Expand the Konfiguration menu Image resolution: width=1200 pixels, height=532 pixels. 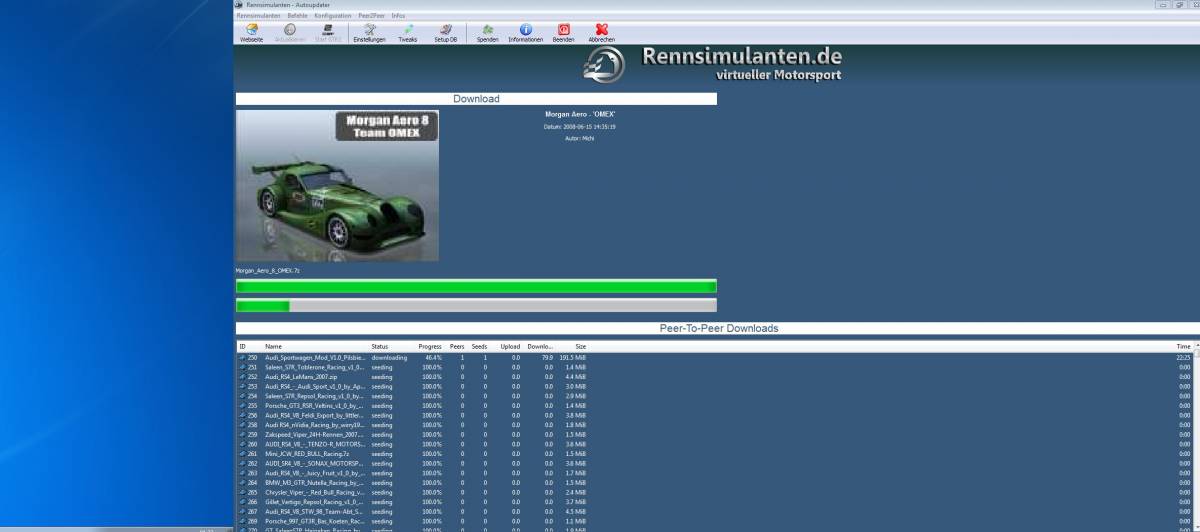pyautogui.click(x=332, y=16)
